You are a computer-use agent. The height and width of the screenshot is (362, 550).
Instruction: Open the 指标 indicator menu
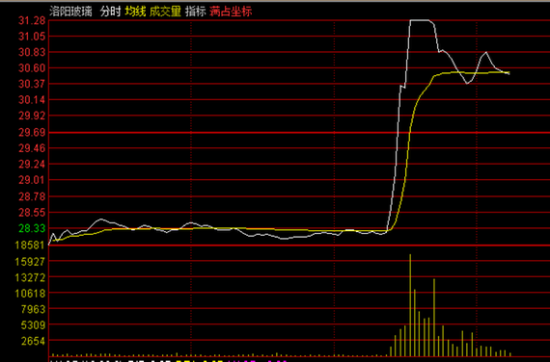[x=196, y=12]
